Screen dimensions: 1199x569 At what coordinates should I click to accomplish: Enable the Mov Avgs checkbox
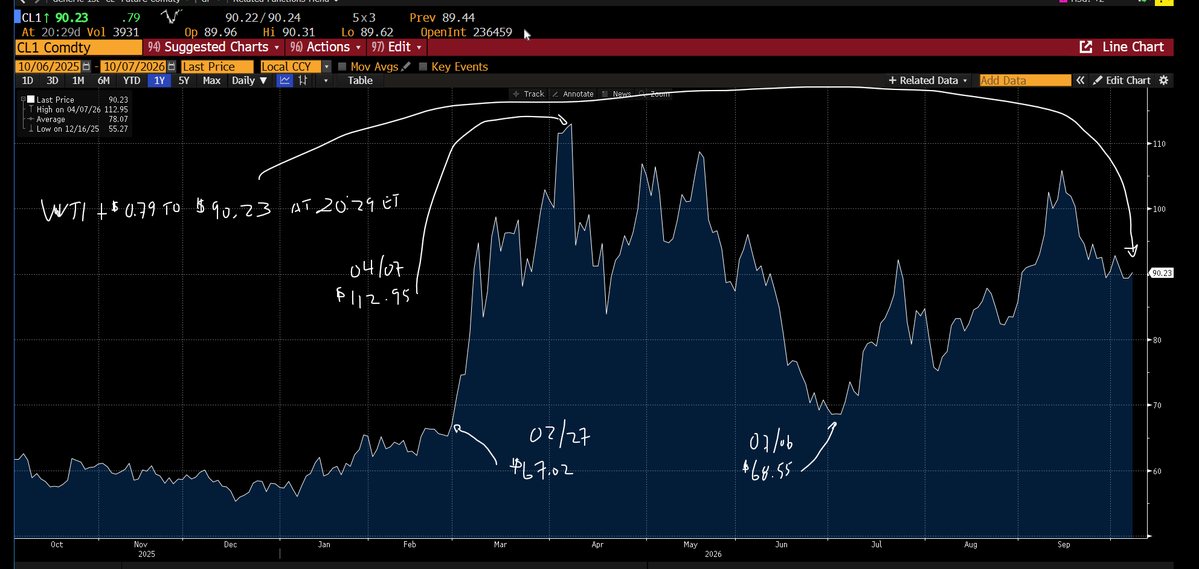(x=343, y=67)
